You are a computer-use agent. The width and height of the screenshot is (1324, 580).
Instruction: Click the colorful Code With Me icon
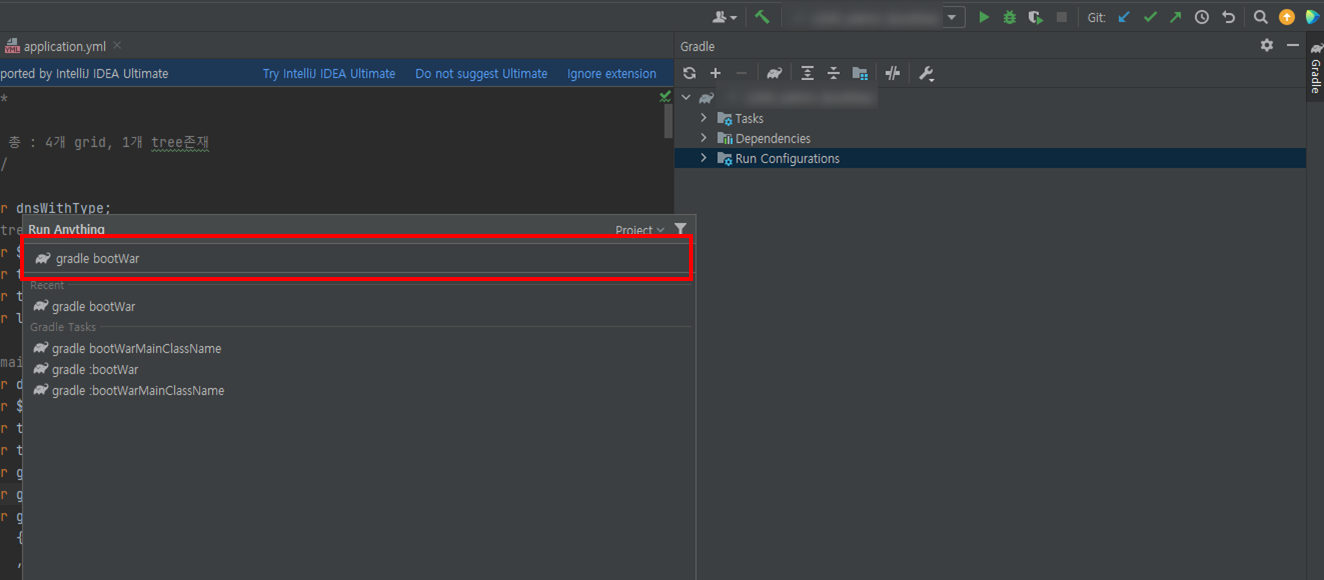pos(1312,17)
